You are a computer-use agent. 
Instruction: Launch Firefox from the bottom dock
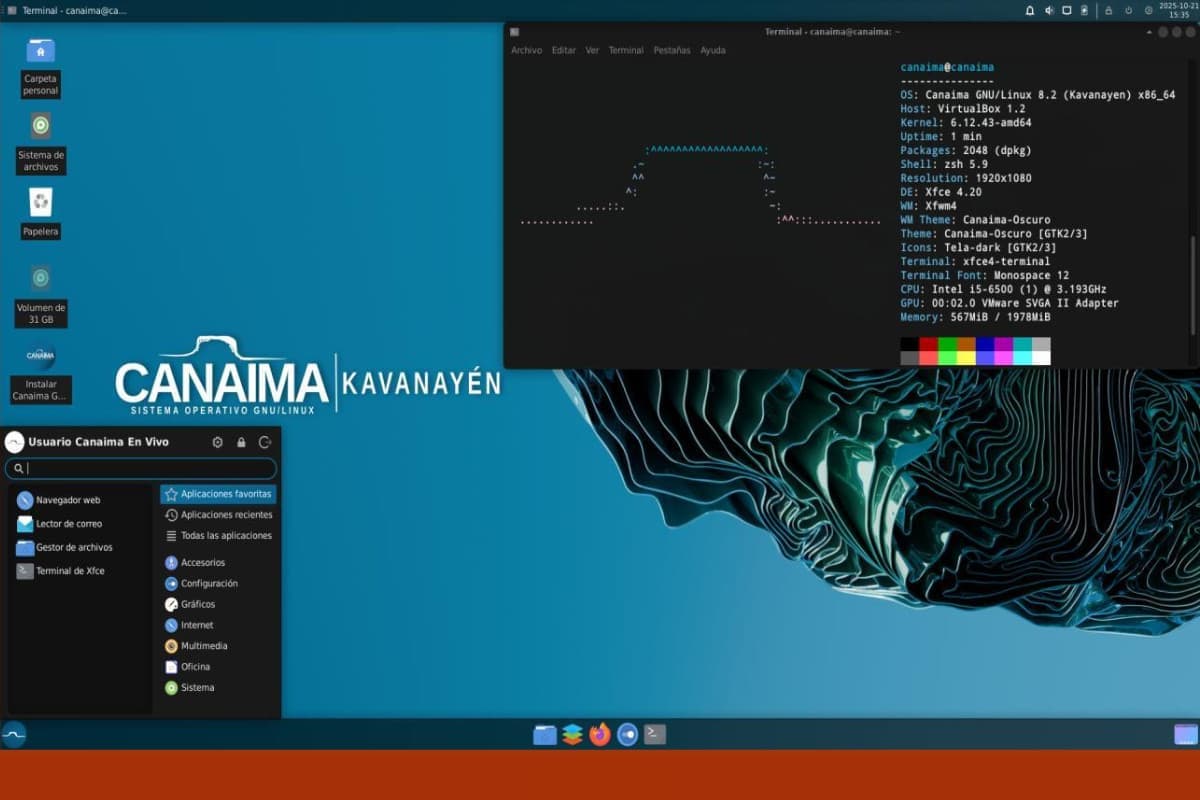(600, 735)
